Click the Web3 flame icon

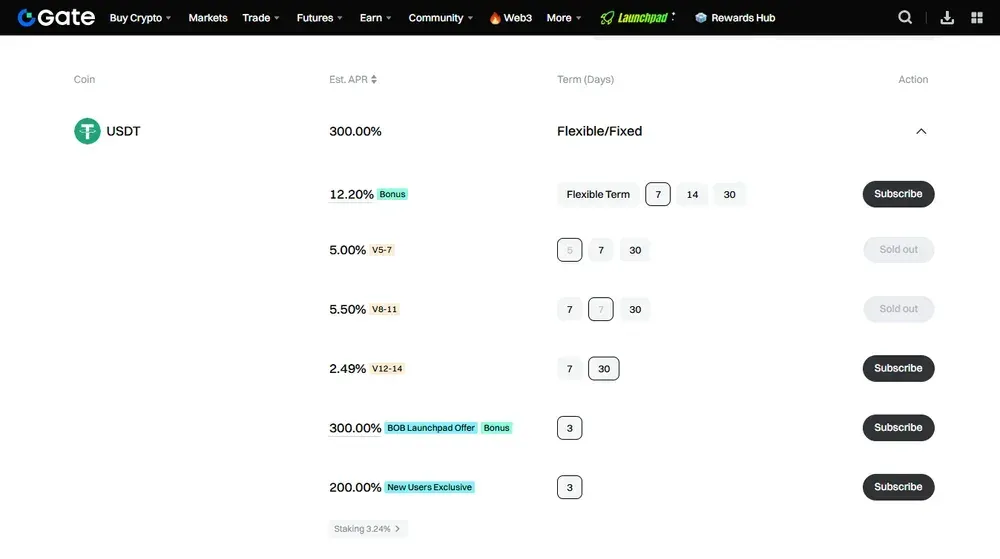pyautogui.click(x=495, y=18)
